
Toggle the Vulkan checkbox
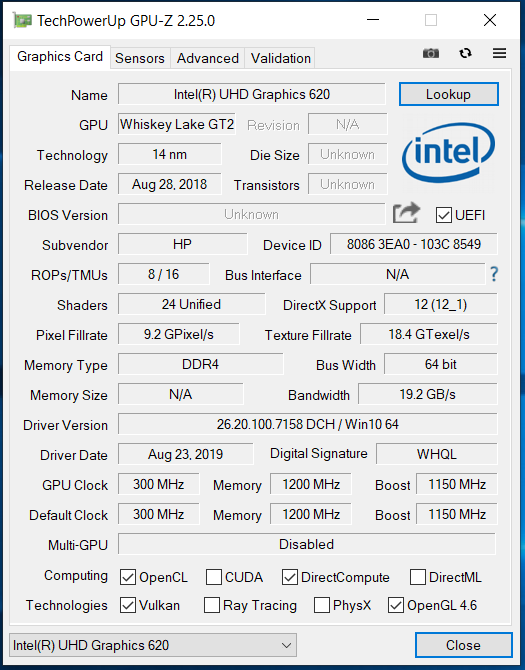pos(128,605)
